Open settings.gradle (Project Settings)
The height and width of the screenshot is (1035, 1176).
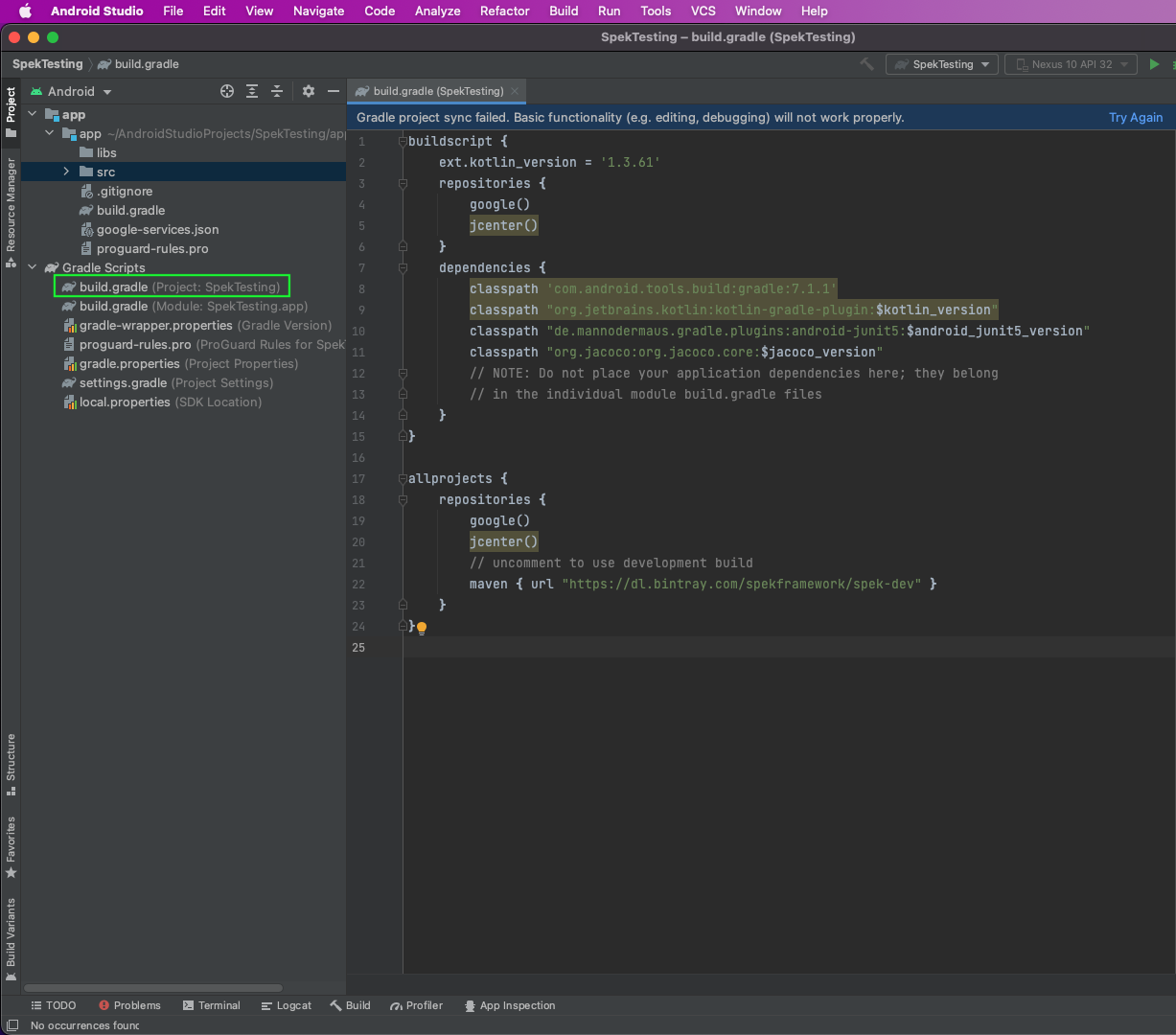pyautogui.click(x=168, y=382)
